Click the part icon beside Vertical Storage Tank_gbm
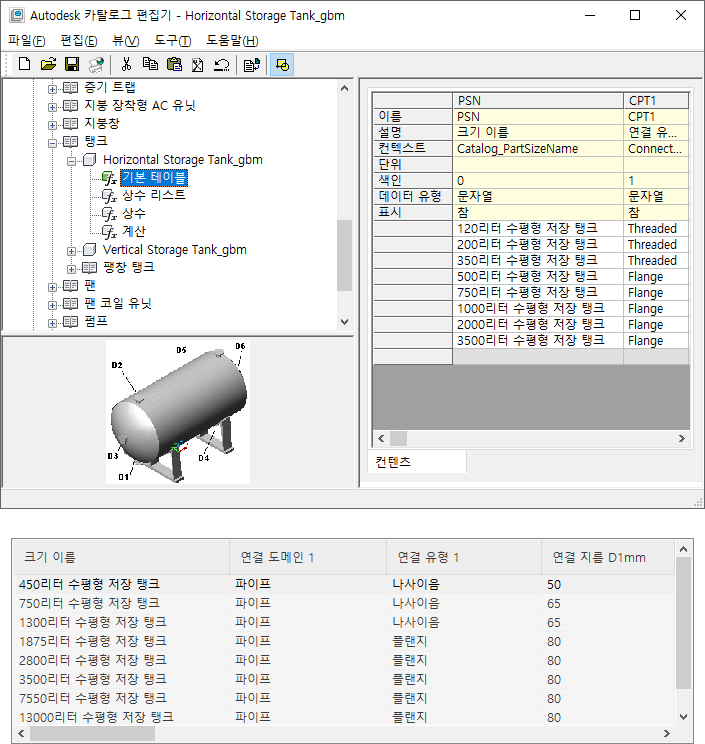 [x=90, y=250]
